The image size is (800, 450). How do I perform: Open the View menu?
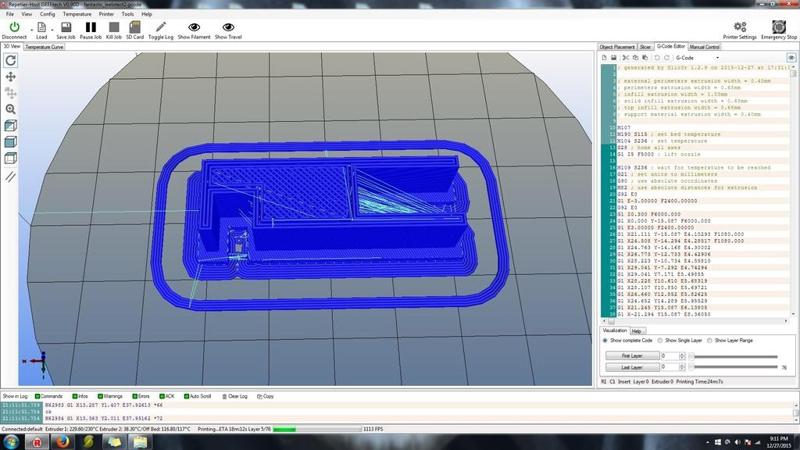pos(27,14)
